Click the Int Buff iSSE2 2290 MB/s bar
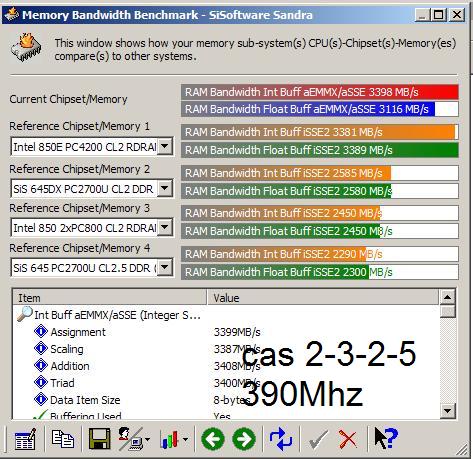This screenshot has height=459, width=473. click(320, 254)
